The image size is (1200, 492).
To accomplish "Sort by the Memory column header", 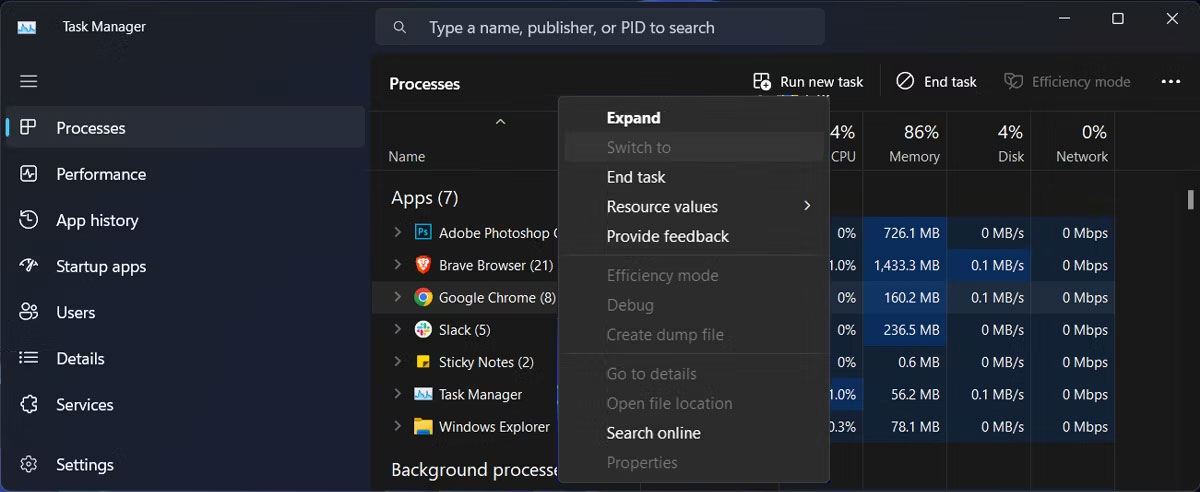I will click(x=905, y=142).
